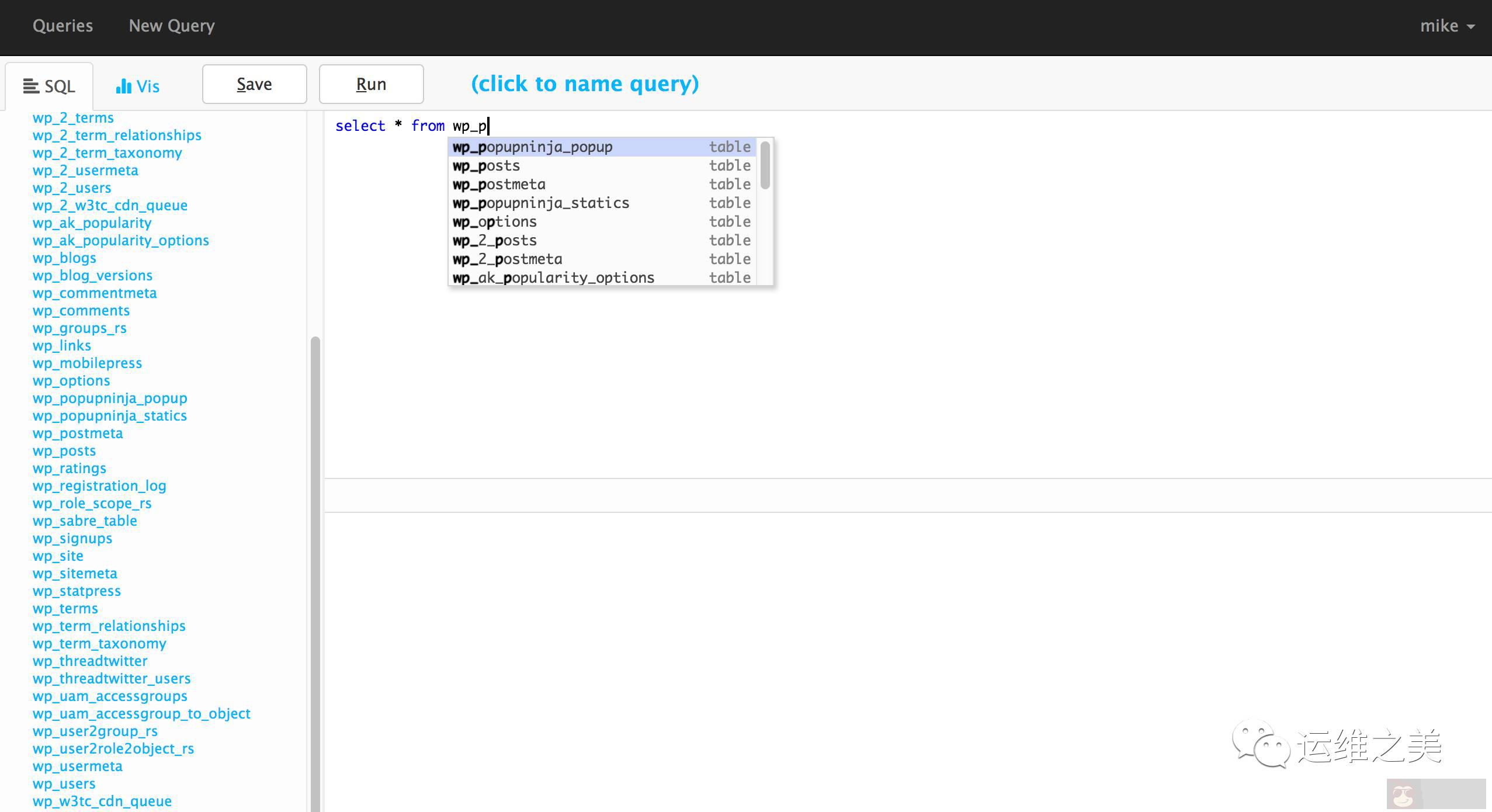Image resolution: width=1492 pixels, height=812 pixels.
Task: Open the Vis chart tab
Action: tap(138, 86)
